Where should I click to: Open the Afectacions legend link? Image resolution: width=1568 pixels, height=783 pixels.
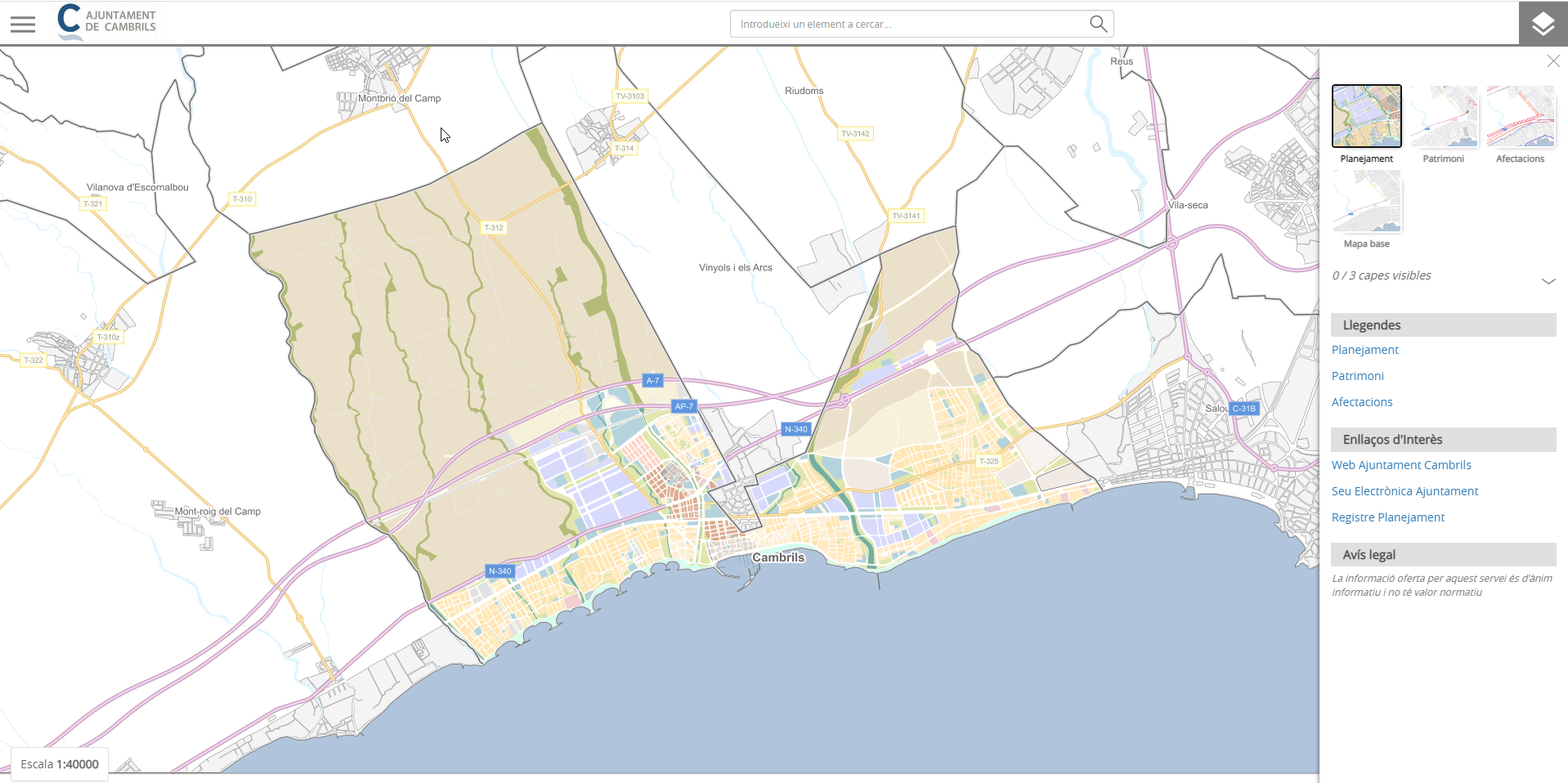click(1361, 402)
